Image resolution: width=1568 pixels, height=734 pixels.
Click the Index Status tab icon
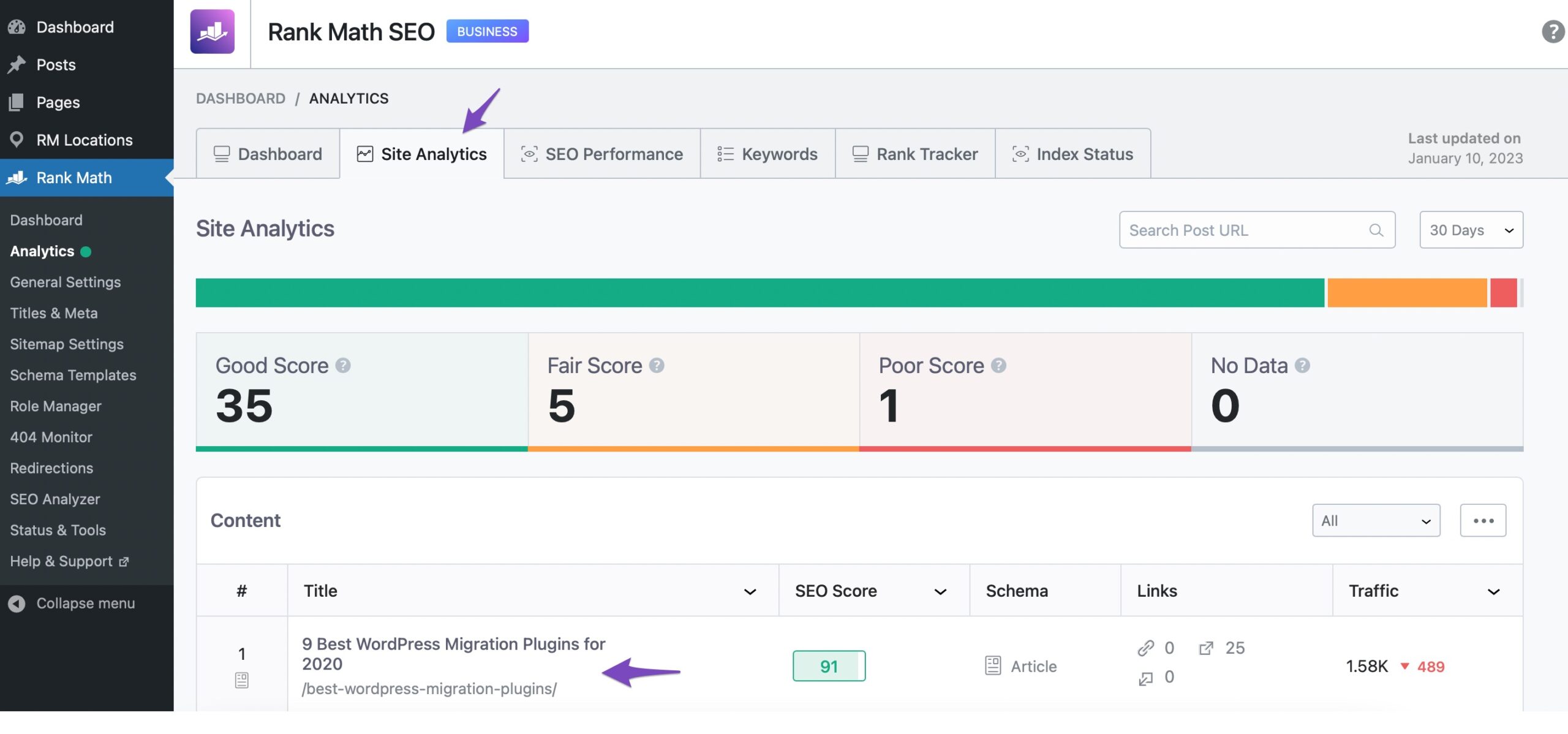[x=1020, y=153]
